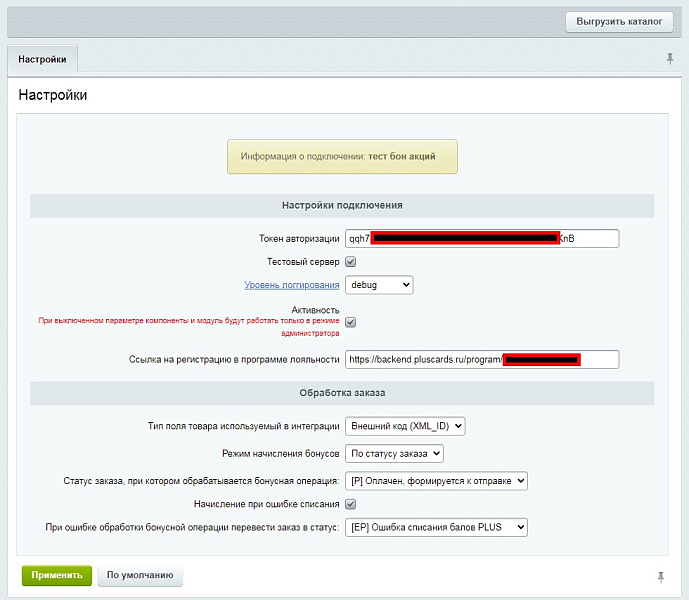The width and height of the screenshot is (689, 600).
Task: Disable the Активность checkbox
Action: pos(351,322)
